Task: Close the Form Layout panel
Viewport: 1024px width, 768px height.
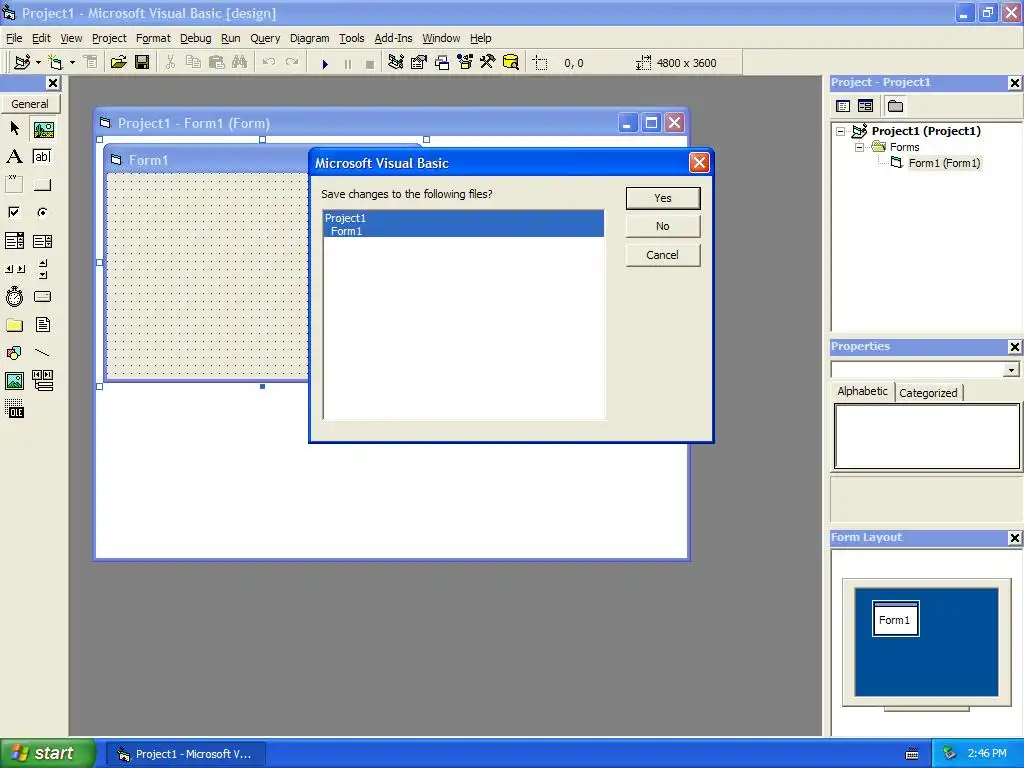Action: click(1014, 537)
